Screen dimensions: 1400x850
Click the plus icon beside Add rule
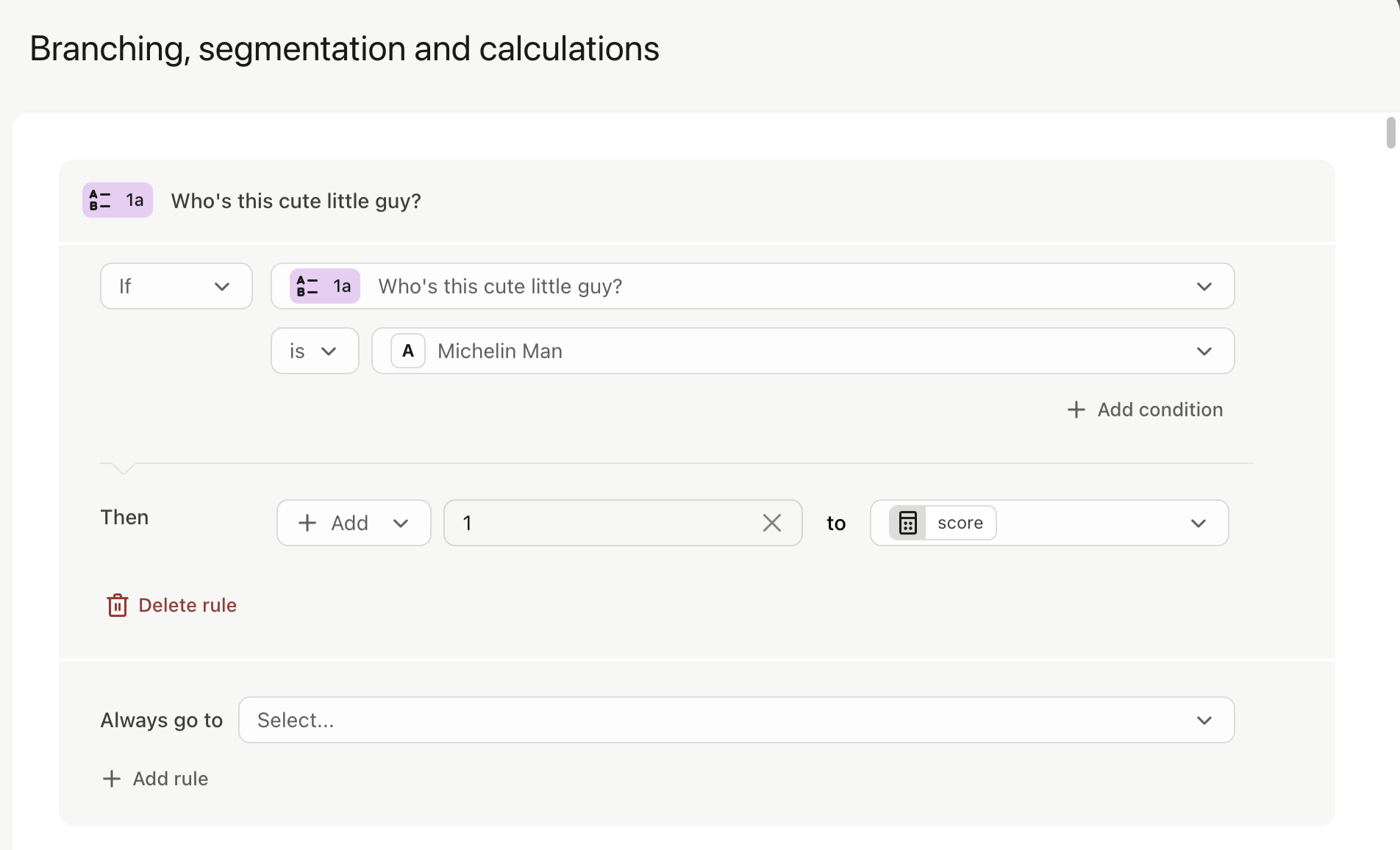110,778
